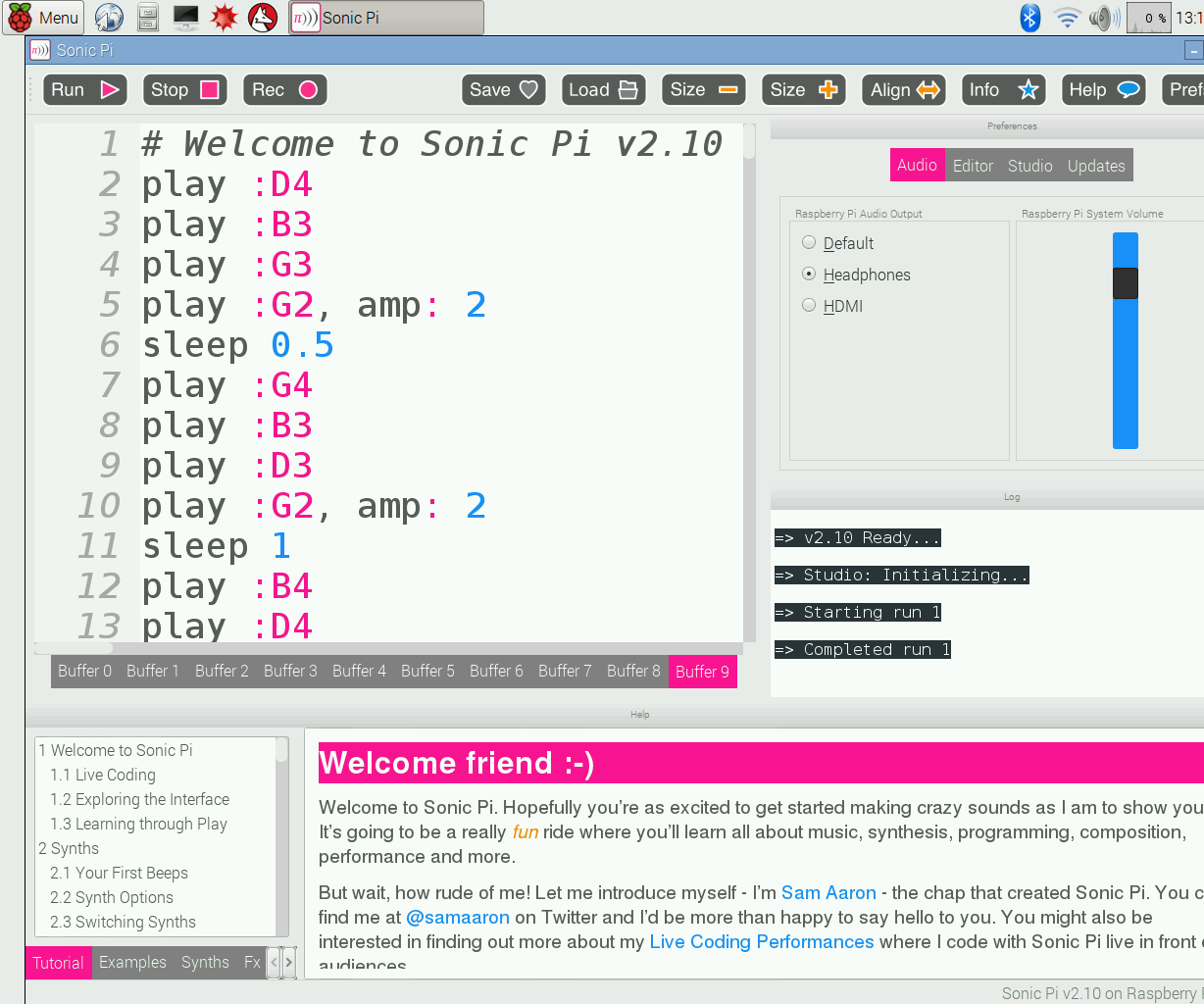Open '2.1 Your First Beeps' entry
This screenshot has height=1004, width=1204.
pyautogui.click(x=119, y=873)
